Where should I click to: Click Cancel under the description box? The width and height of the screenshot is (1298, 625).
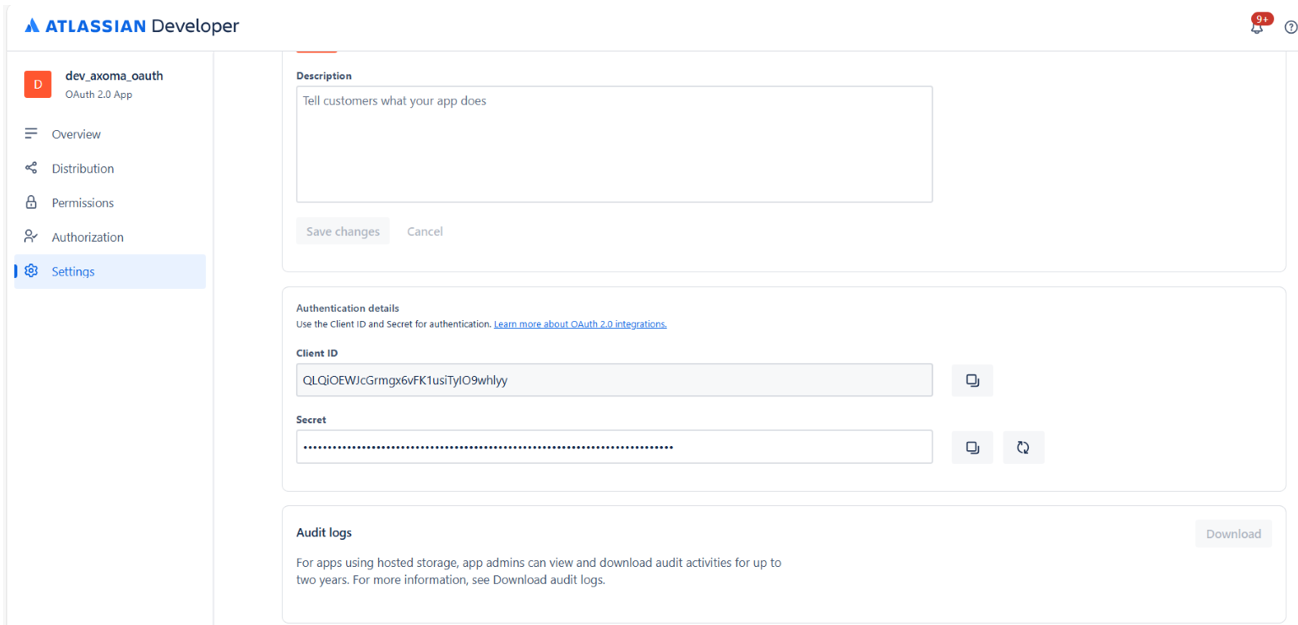(x=424, y=231)
